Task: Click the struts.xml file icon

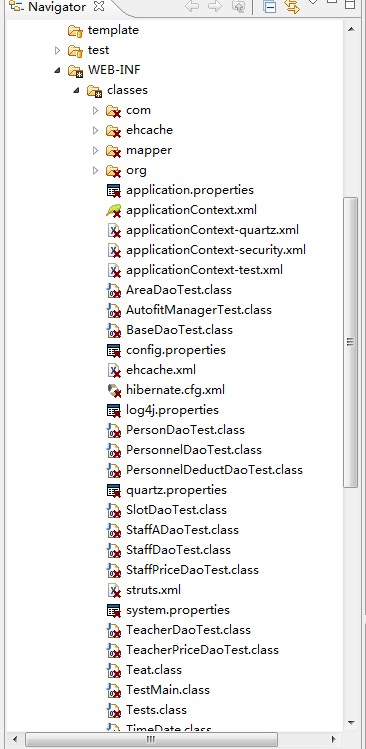Action: click(113, 590)
